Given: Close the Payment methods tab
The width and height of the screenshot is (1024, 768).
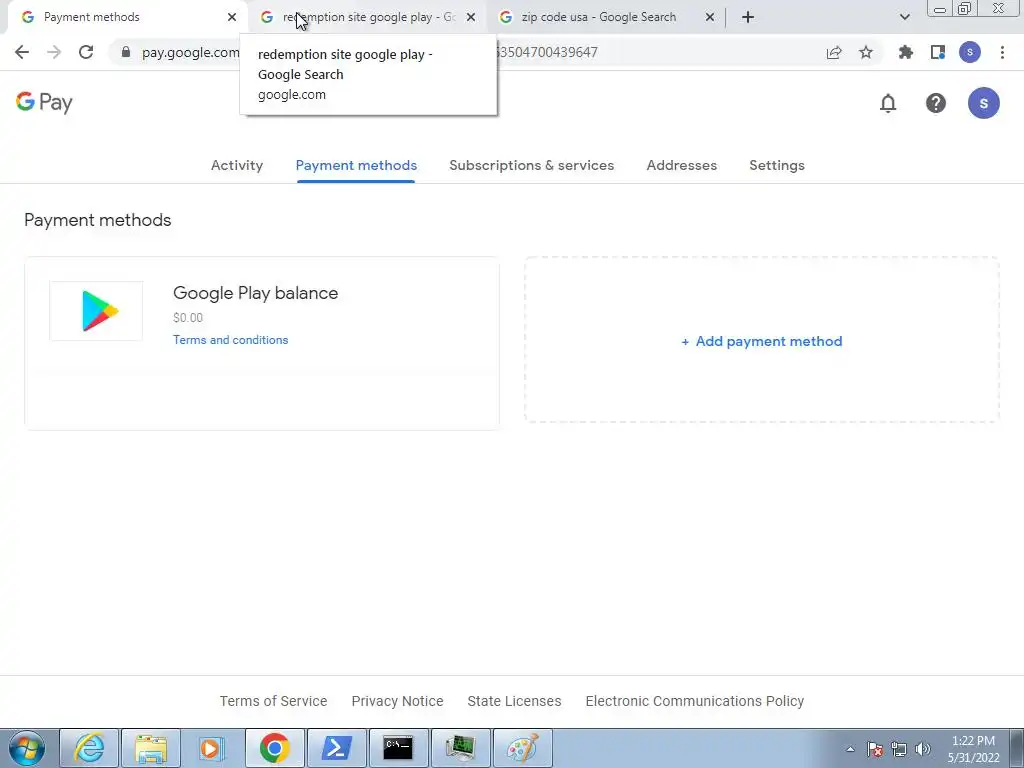Looking at the screenshot, I should pos(232,17).
